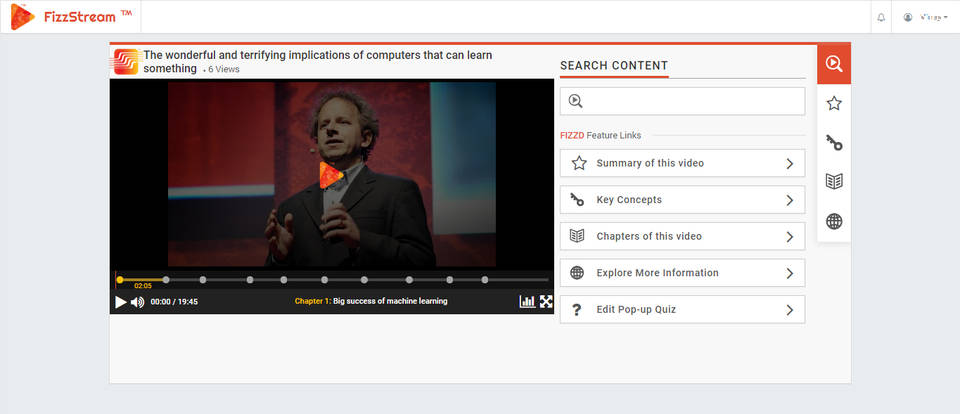Click the FizzStream logo in header
The height and width of the screenshot is (414, 960).
click(x=70, y=17)
